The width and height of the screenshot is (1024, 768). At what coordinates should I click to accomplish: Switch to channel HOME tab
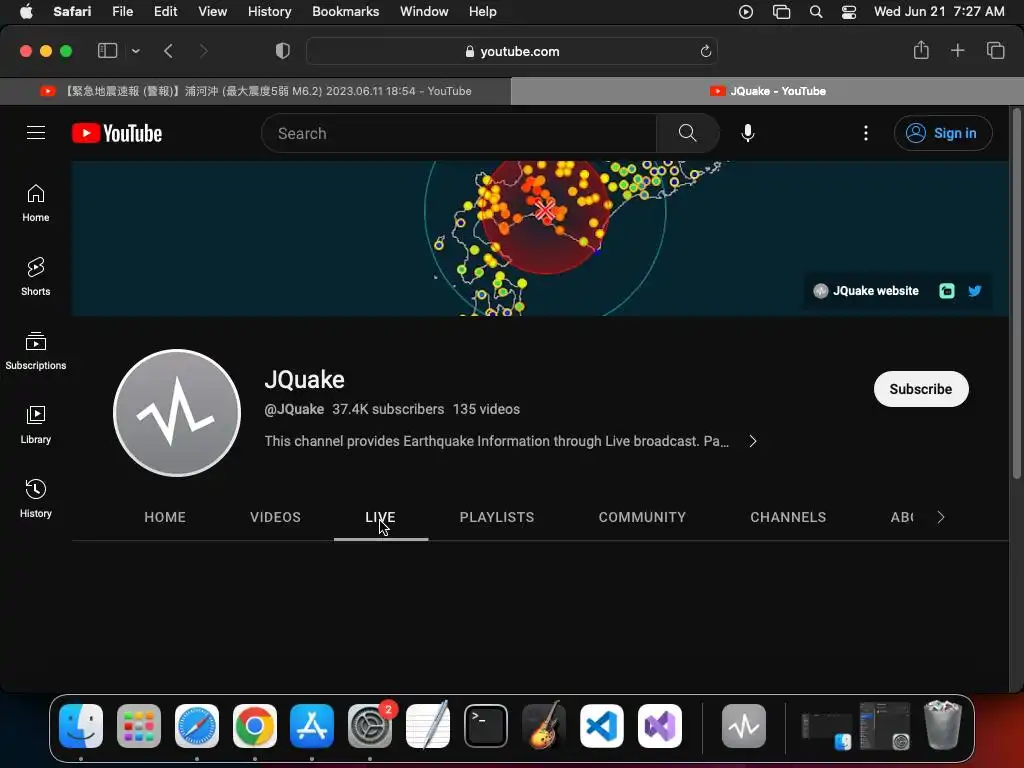click(165, 517)
